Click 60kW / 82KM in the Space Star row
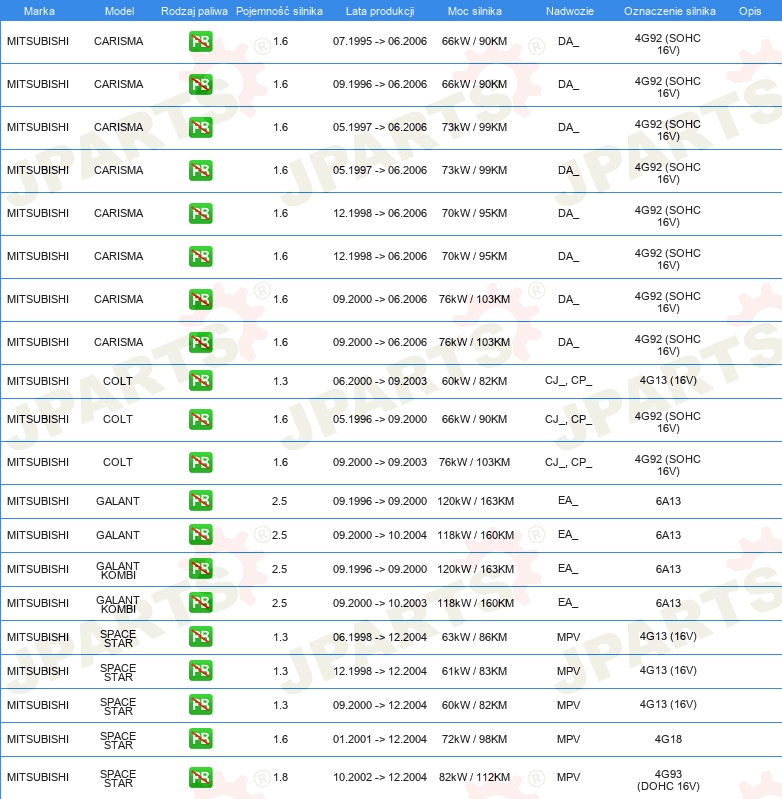This screenshot has width=782, height=799. (x=474, y=705)
